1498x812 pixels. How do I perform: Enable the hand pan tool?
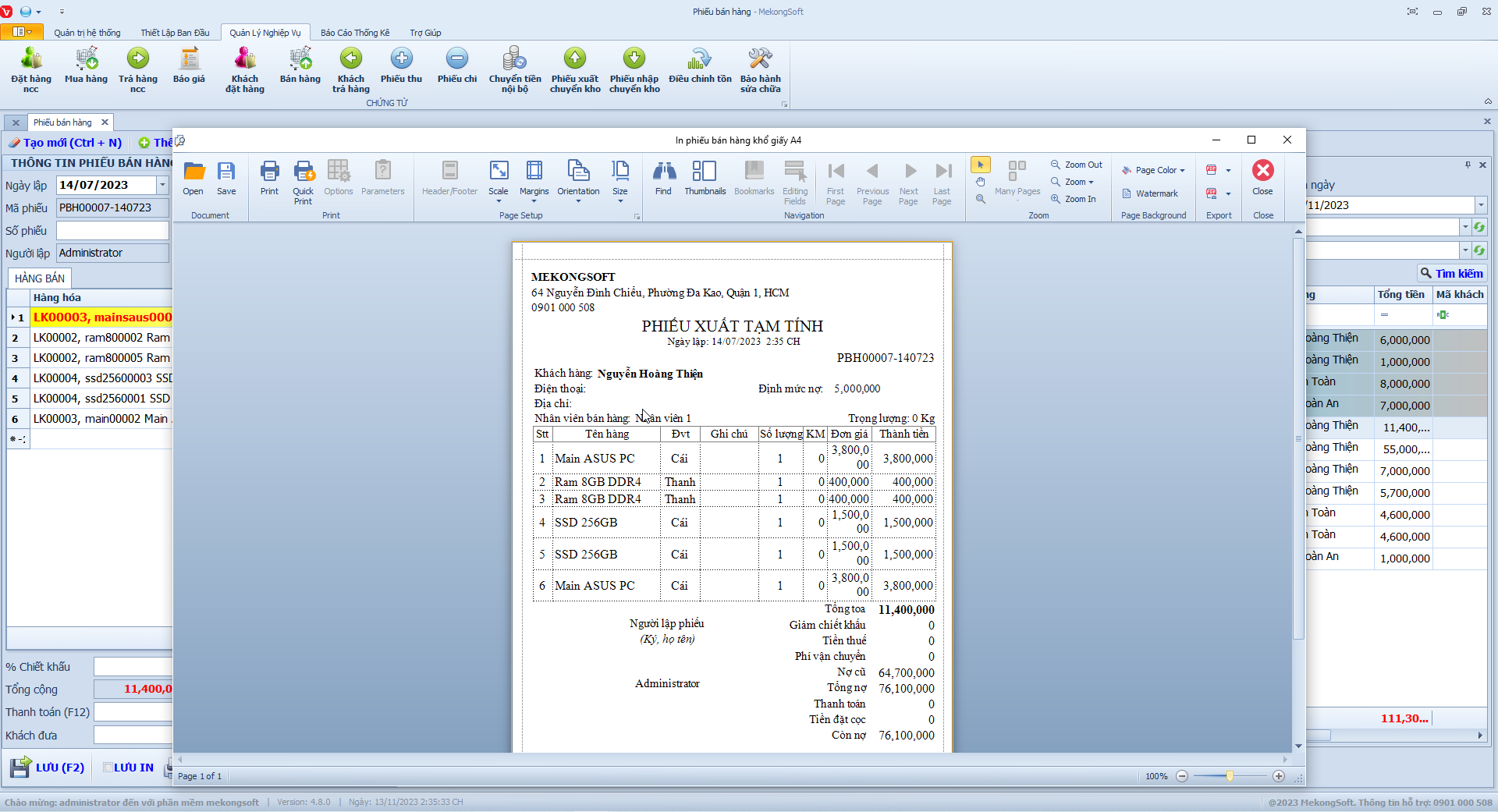[981, 182]
